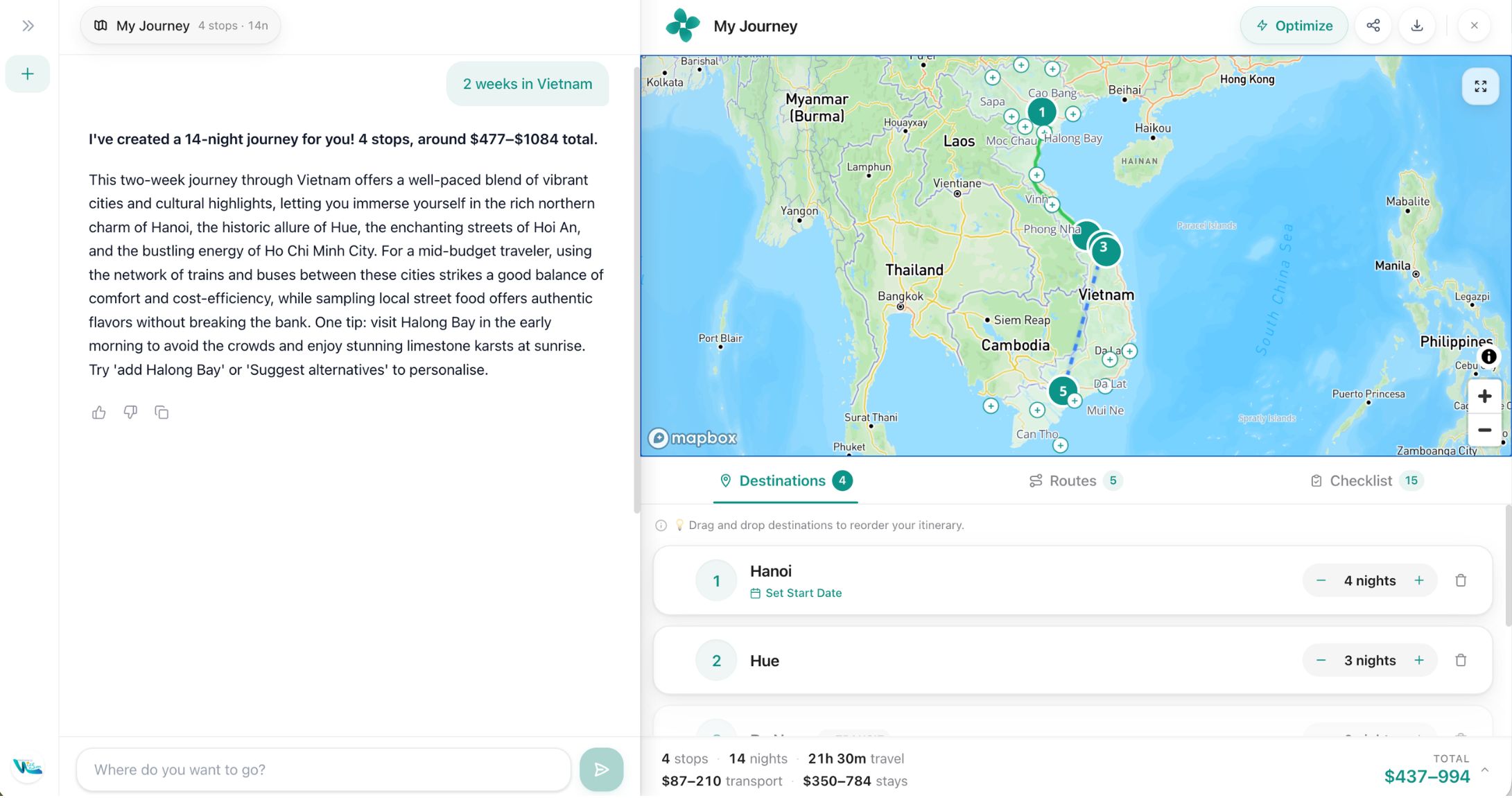Decrease Hue nights with minus button
Viewport: 1512px width, 798px height.
[x=1321, y=660]
